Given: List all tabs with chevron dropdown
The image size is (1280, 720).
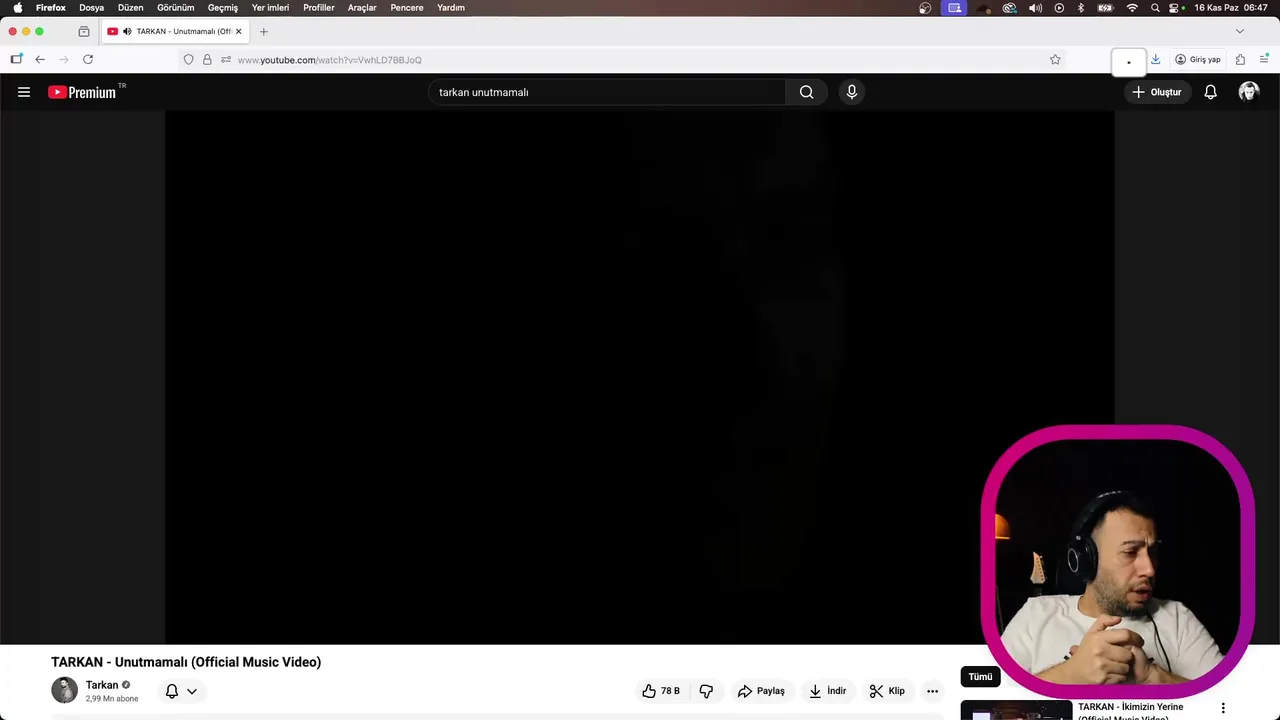Looking at the screenshot, I should coord(1240,32).
